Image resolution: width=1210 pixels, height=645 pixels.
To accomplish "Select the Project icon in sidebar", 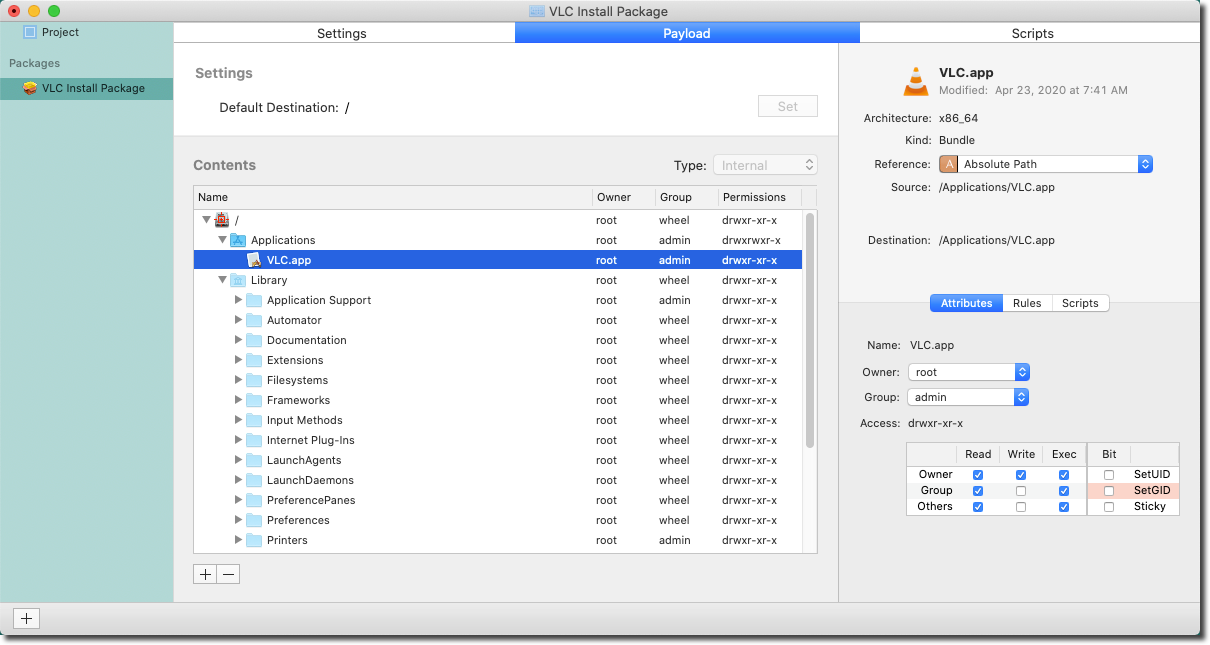I will [x=30, y=32].
